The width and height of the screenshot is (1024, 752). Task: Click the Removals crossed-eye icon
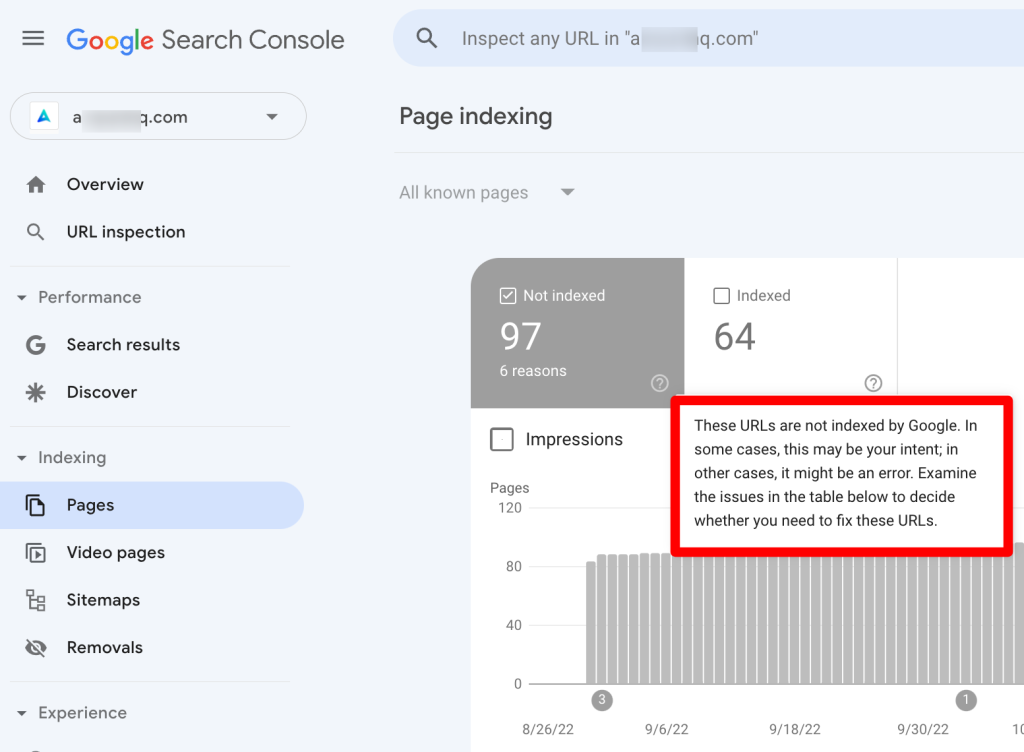tap(35, 648)
